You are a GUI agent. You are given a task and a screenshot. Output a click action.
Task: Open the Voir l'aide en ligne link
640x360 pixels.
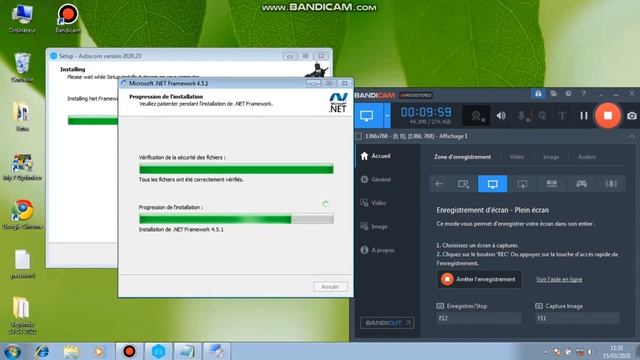pyautogui.click(x=559, y=280)
